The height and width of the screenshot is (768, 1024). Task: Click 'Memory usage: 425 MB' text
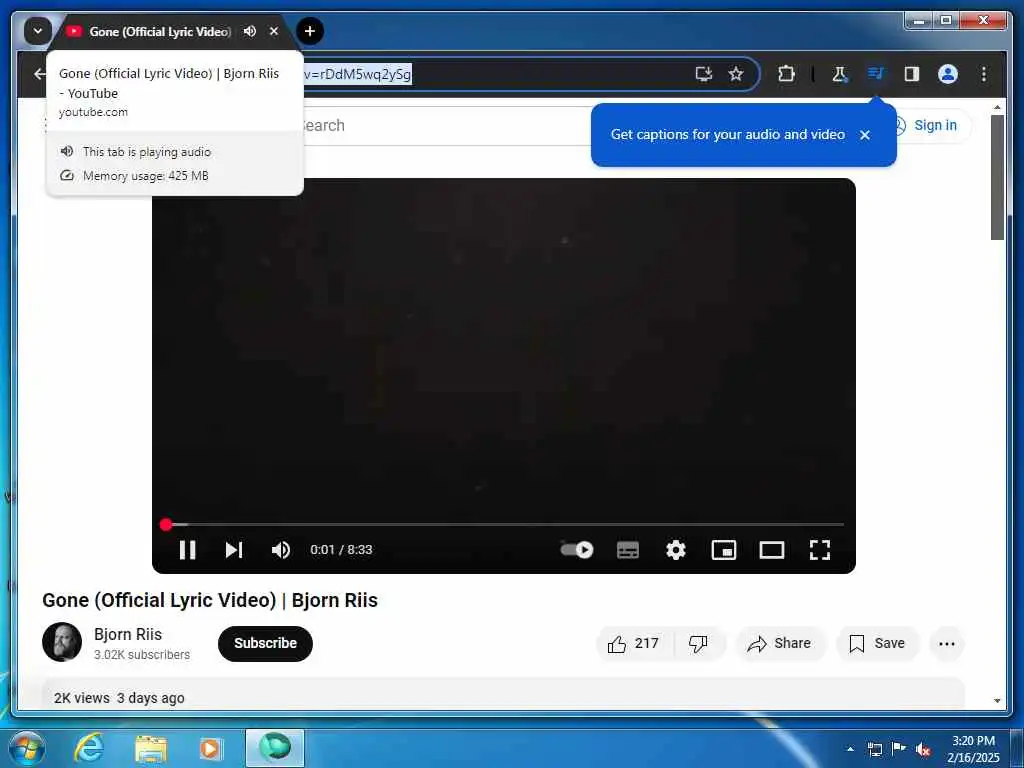[146, 176]
